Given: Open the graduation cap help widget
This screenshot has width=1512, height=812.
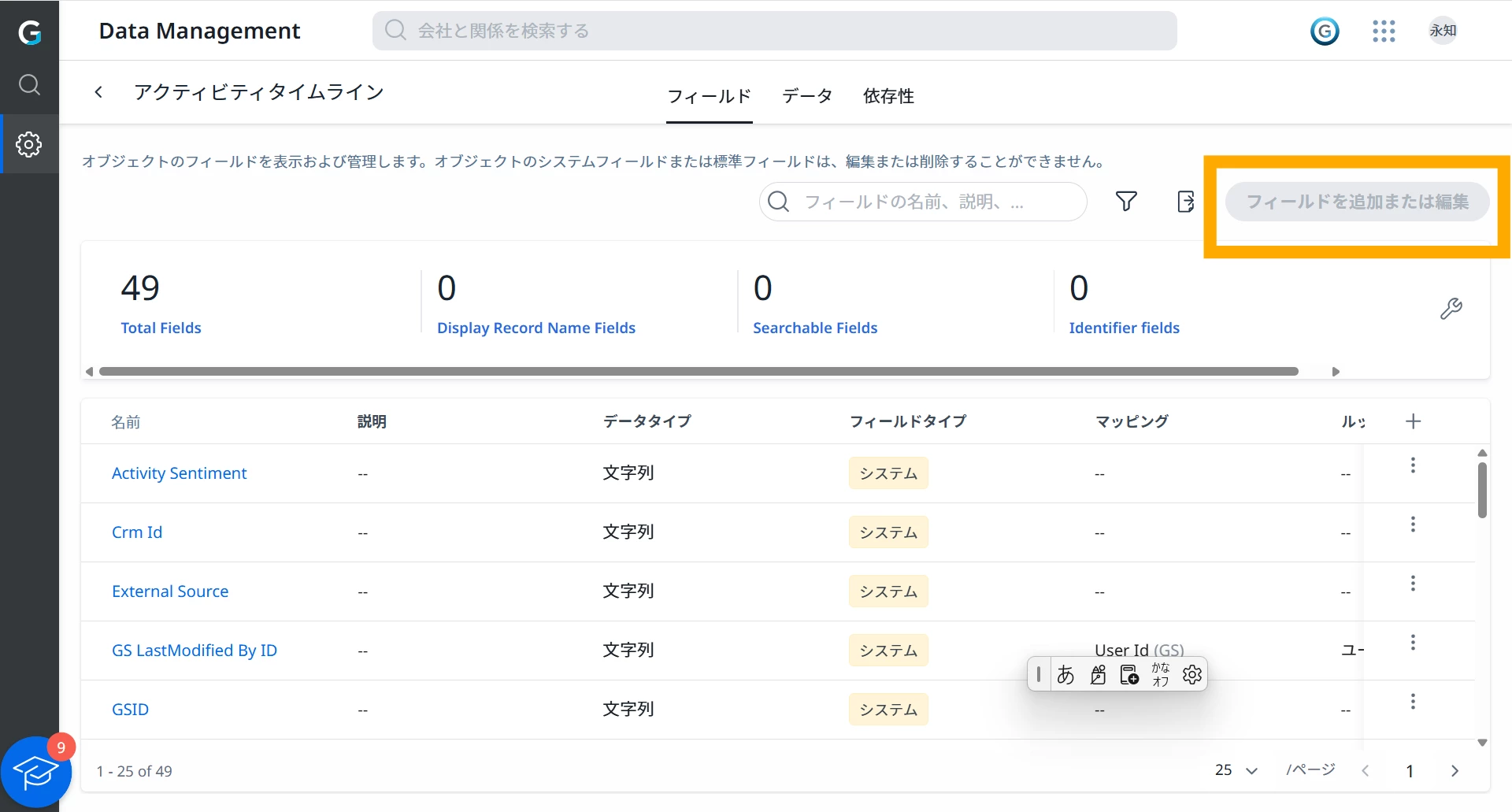Looking at the screenshot, I should coord(35,773).
